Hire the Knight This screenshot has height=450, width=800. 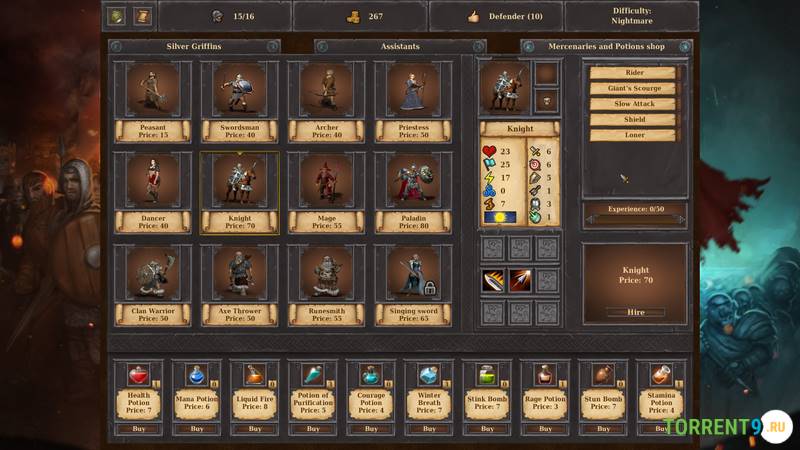(x=635, y=312)
